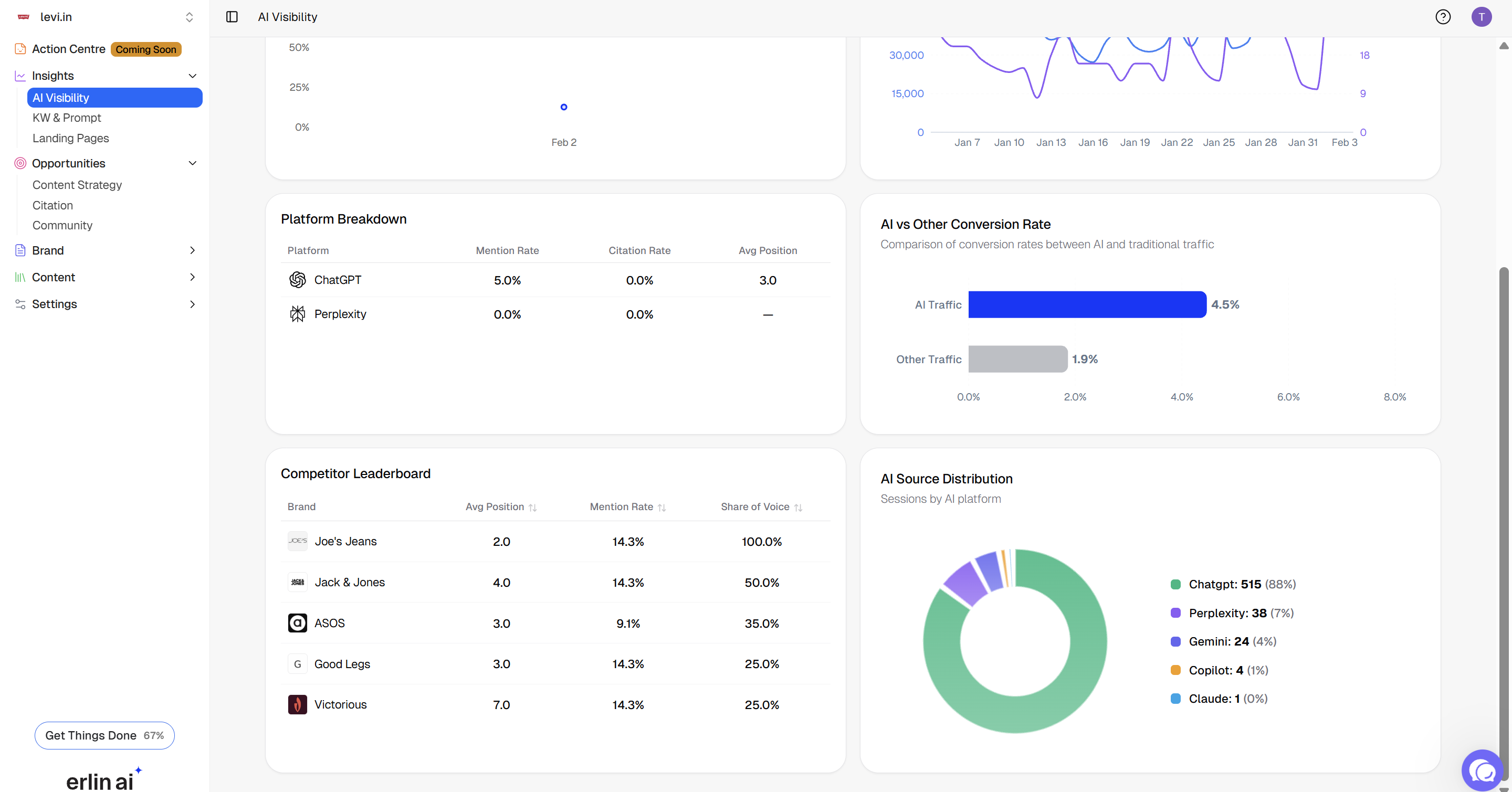
Task: Click the Settings menu label
Action: point(55,304)
